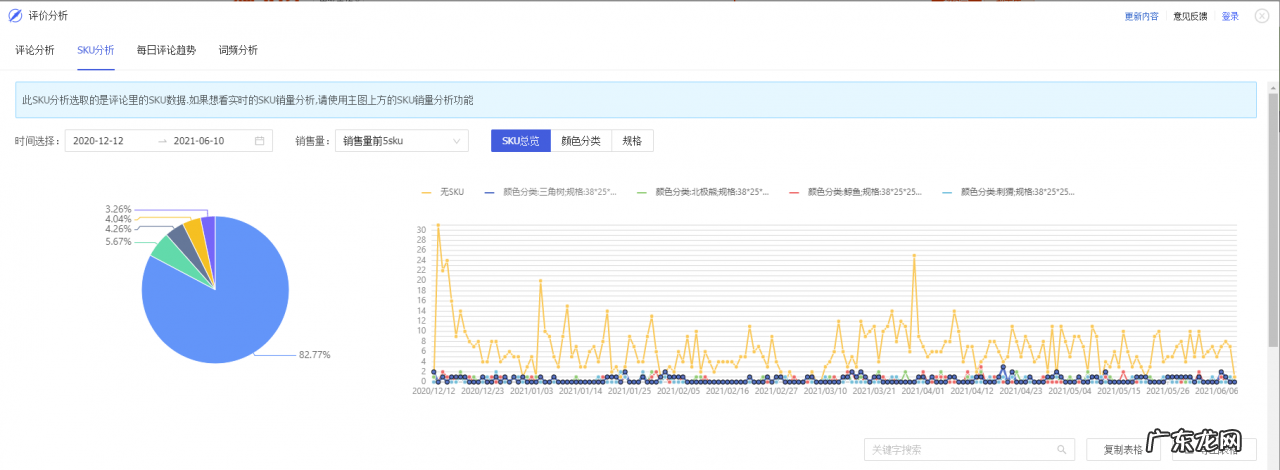Click the 5.67% pie label
The image size is (1280, 470).
click(118, 241)
